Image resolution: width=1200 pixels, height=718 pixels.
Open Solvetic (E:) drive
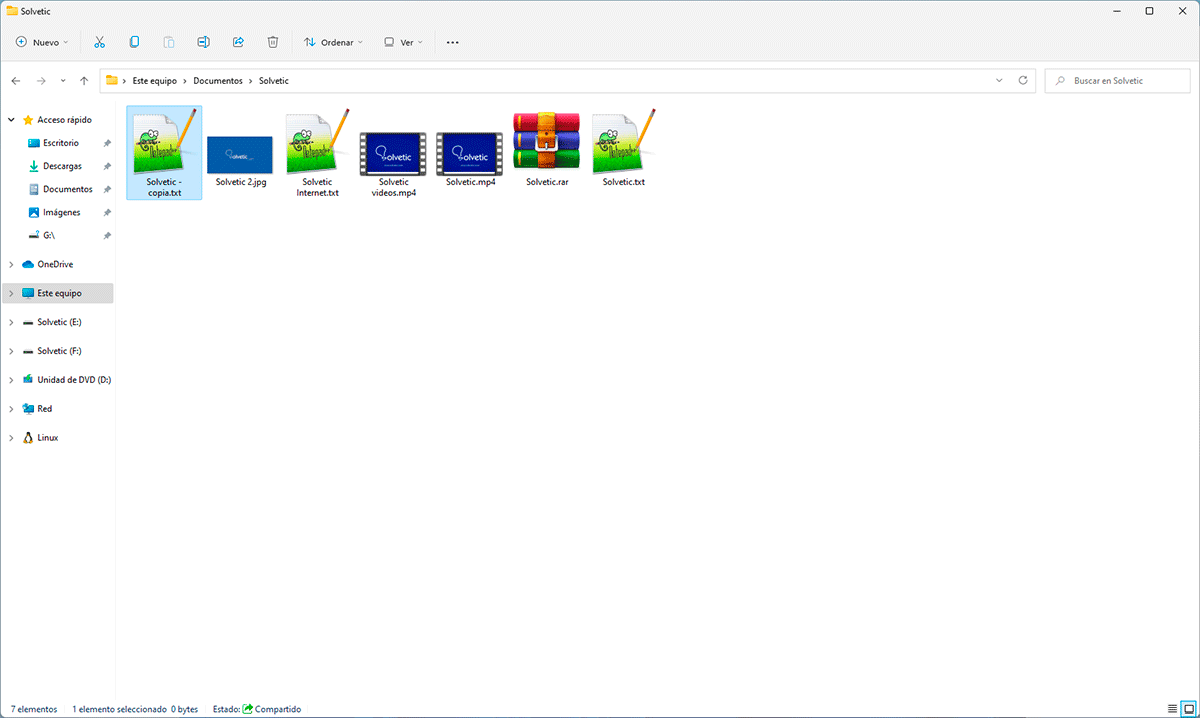coord(60,322)
